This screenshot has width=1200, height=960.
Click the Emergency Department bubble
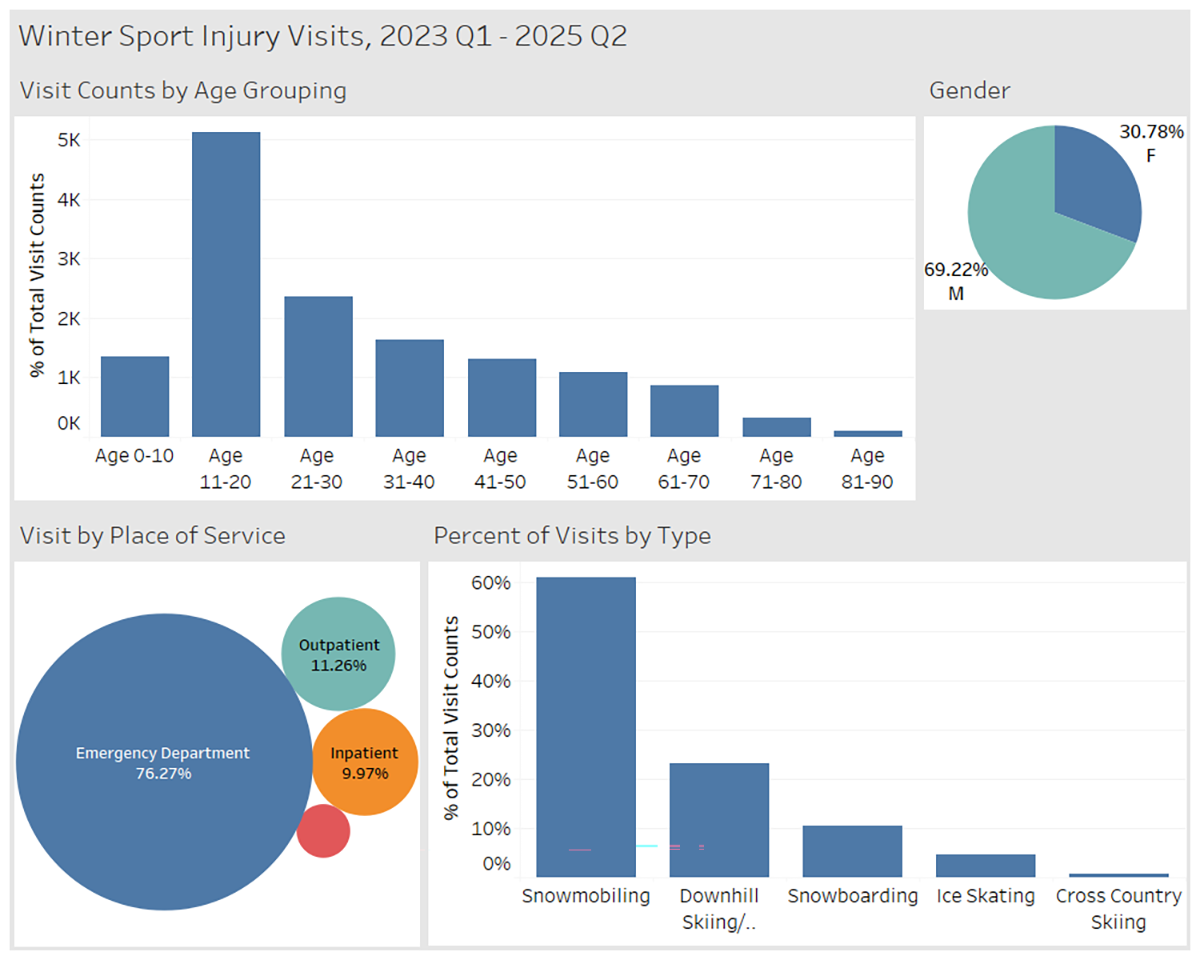pos(165,762)
